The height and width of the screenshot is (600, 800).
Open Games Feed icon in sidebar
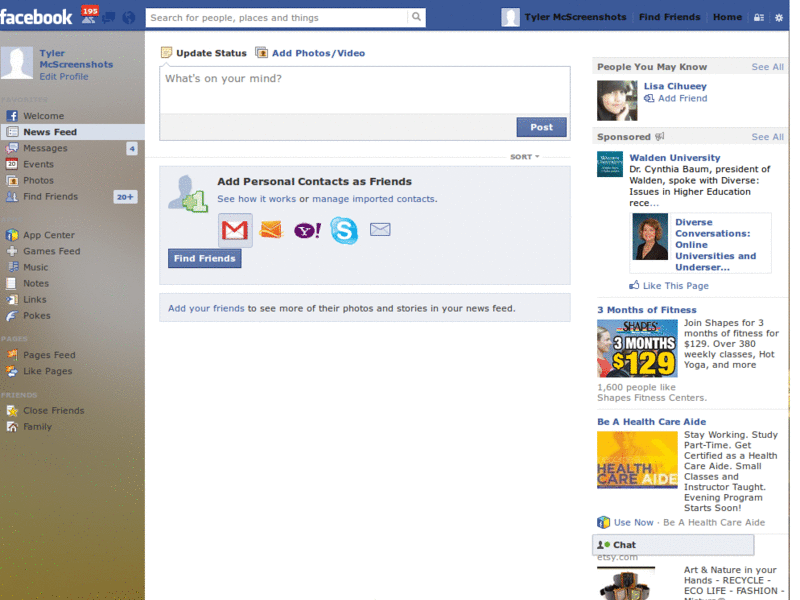12,251
